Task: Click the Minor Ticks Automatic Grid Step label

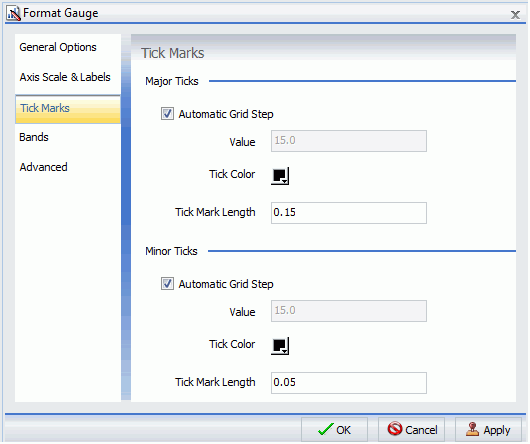Action: [x=226, y=284]
